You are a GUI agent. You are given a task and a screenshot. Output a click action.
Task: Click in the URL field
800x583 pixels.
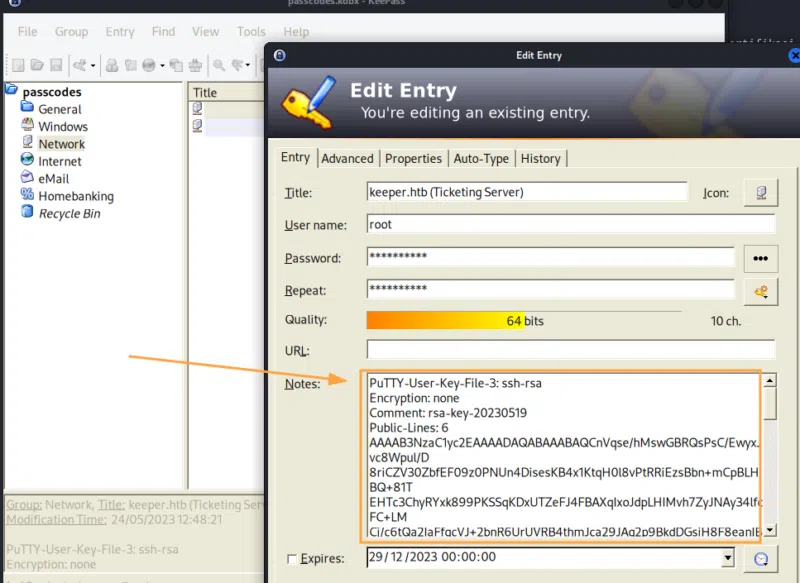click(x=571, y=350)
